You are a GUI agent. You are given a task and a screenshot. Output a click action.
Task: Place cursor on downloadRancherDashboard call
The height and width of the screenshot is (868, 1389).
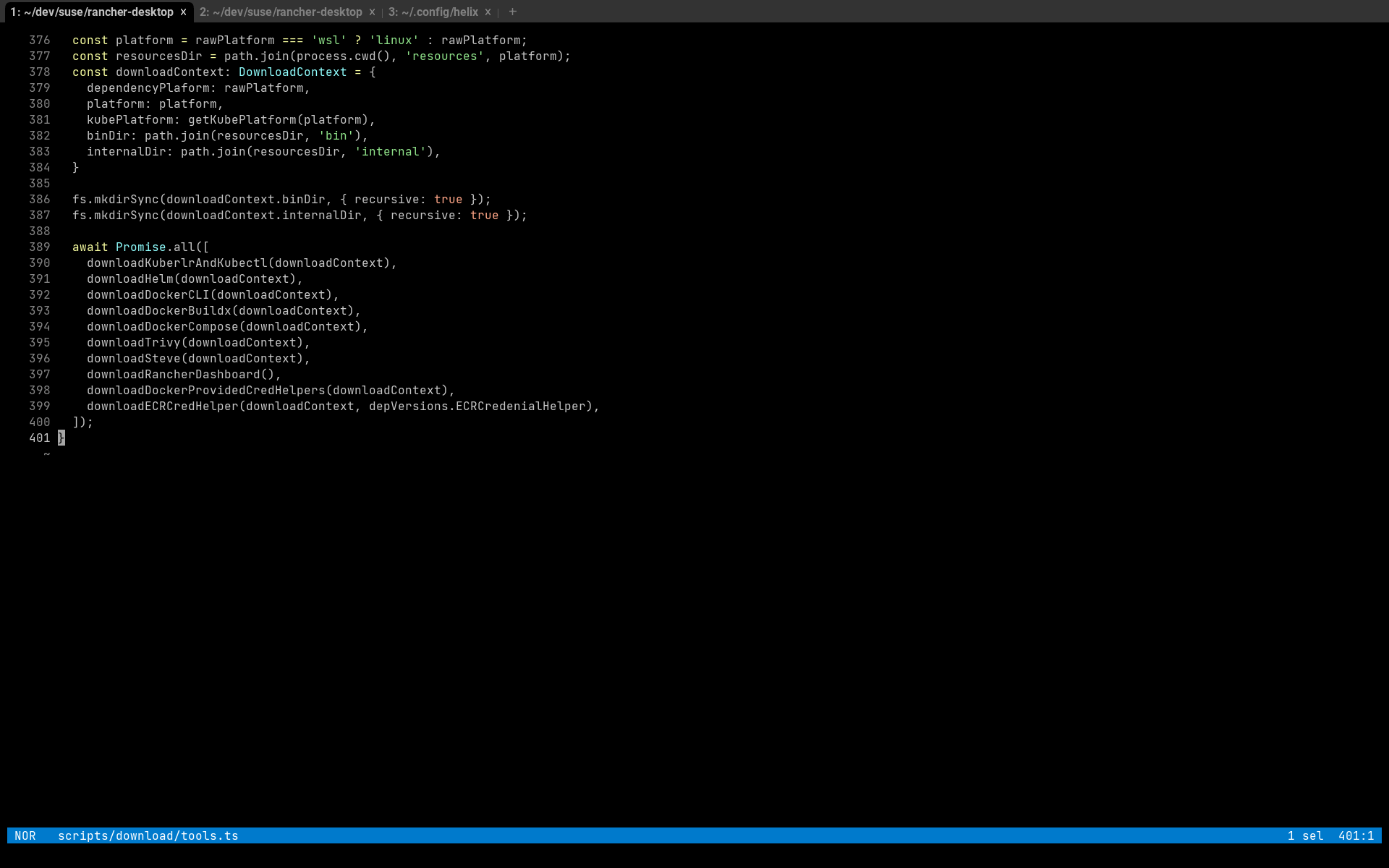click(x=173, y=374)
